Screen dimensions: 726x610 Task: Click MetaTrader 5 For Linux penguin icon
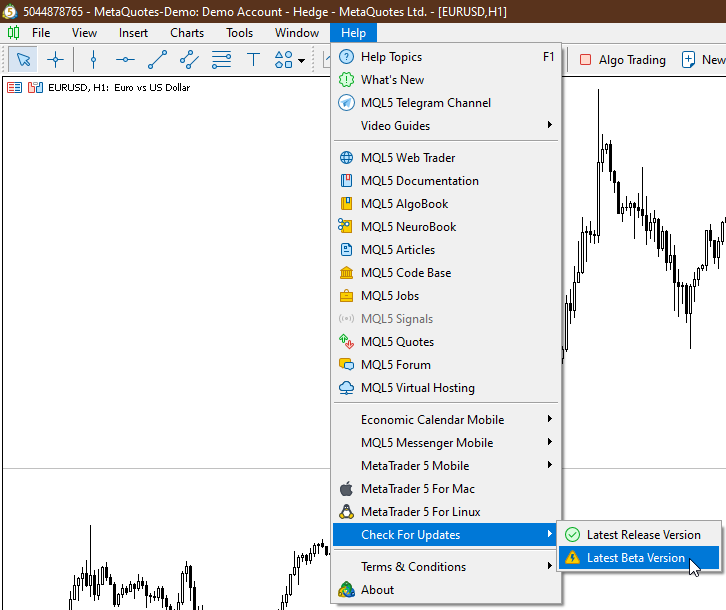coord(346,511)
